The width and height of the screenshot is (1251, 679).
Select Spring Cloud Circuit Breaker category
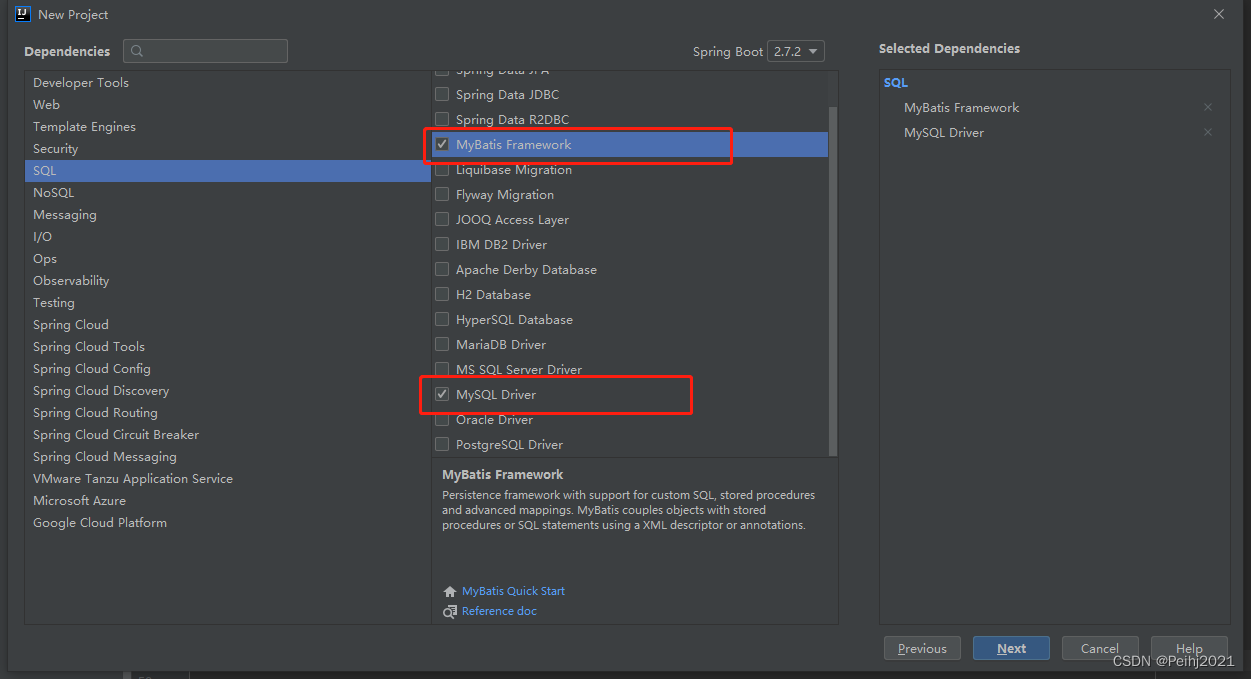pyautogui.click(x=228, y=434)
